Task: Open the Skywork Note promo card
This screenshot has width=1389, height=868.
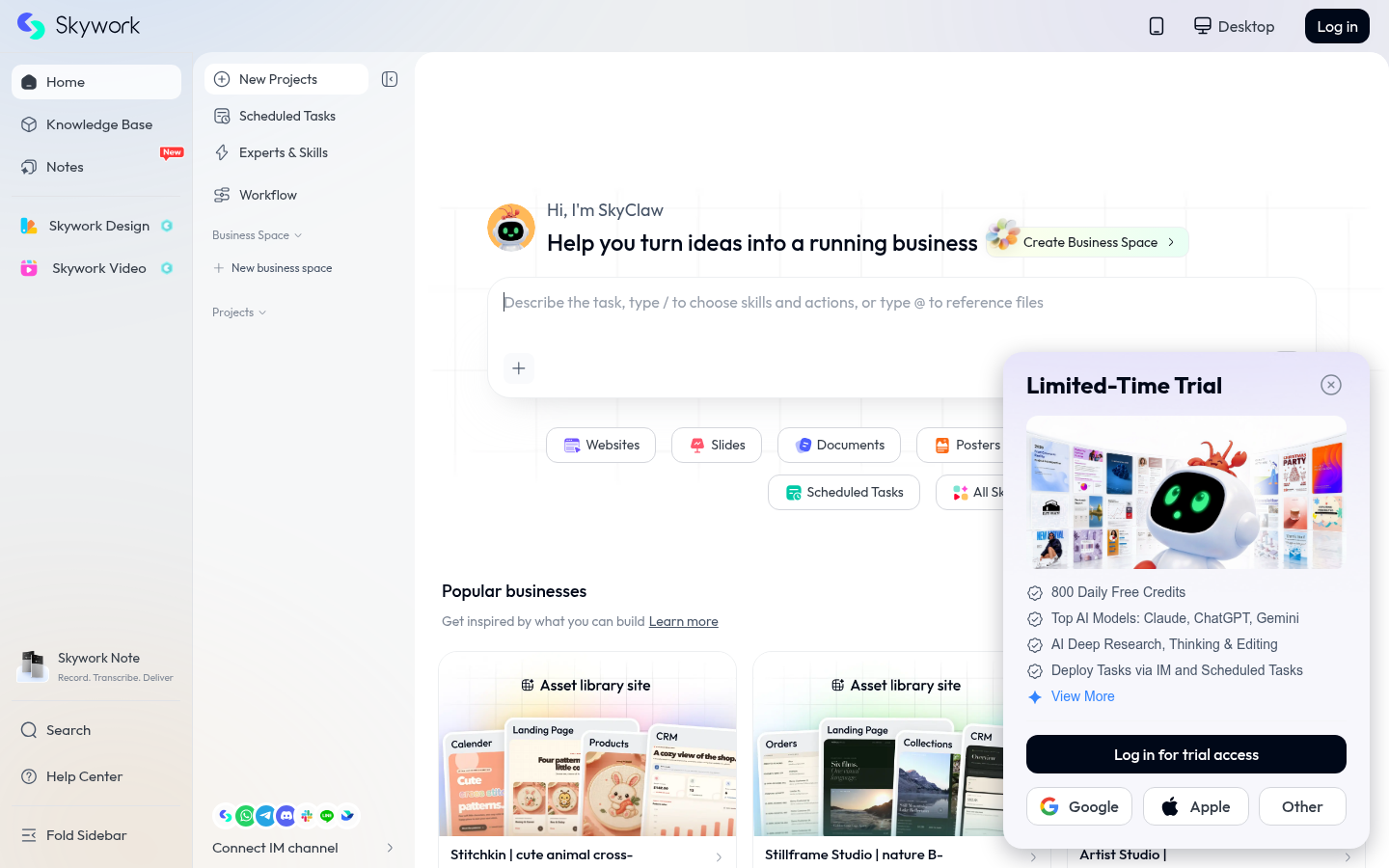Action: [96, 666]
